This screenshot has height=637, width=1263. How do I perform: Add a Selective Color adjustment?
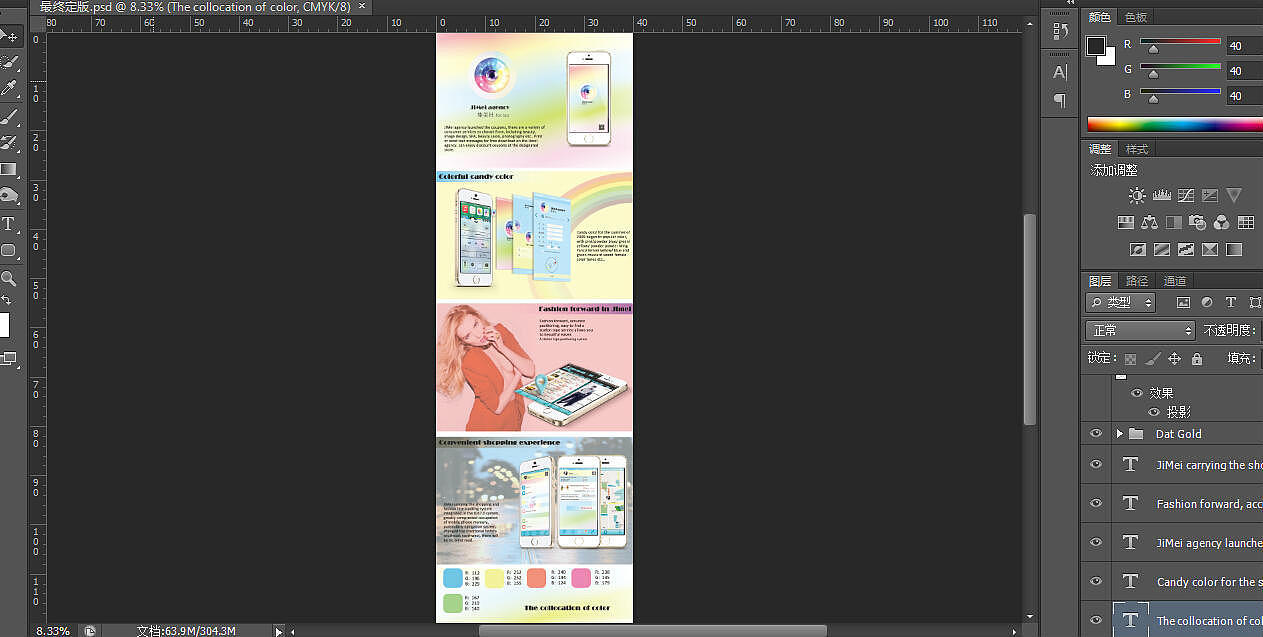tap(1210, 250)
